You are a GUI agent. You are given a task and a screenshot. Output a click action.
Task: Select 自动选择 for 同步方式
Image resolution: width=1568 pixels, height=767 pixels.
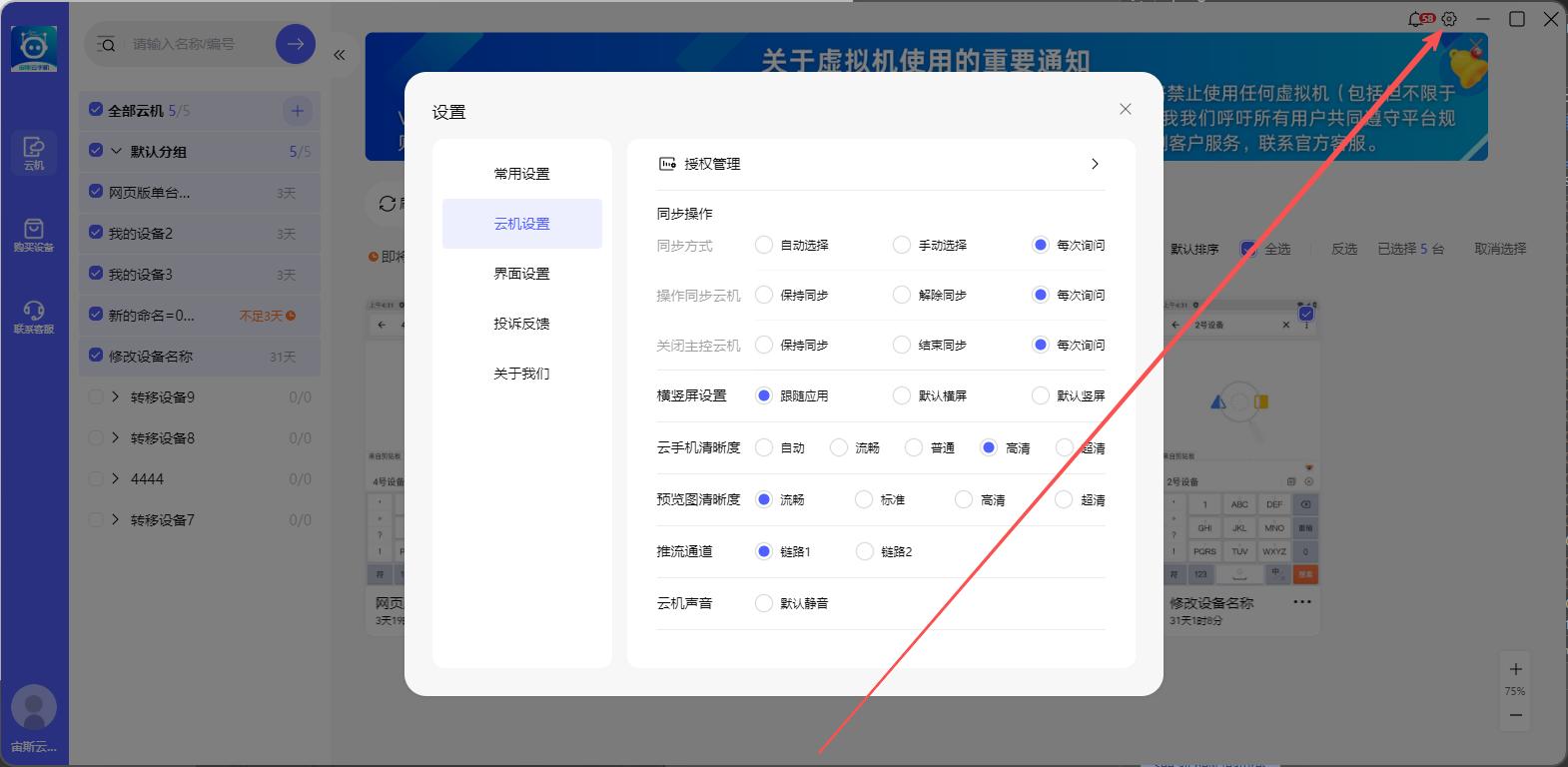[x=764, y=245]
